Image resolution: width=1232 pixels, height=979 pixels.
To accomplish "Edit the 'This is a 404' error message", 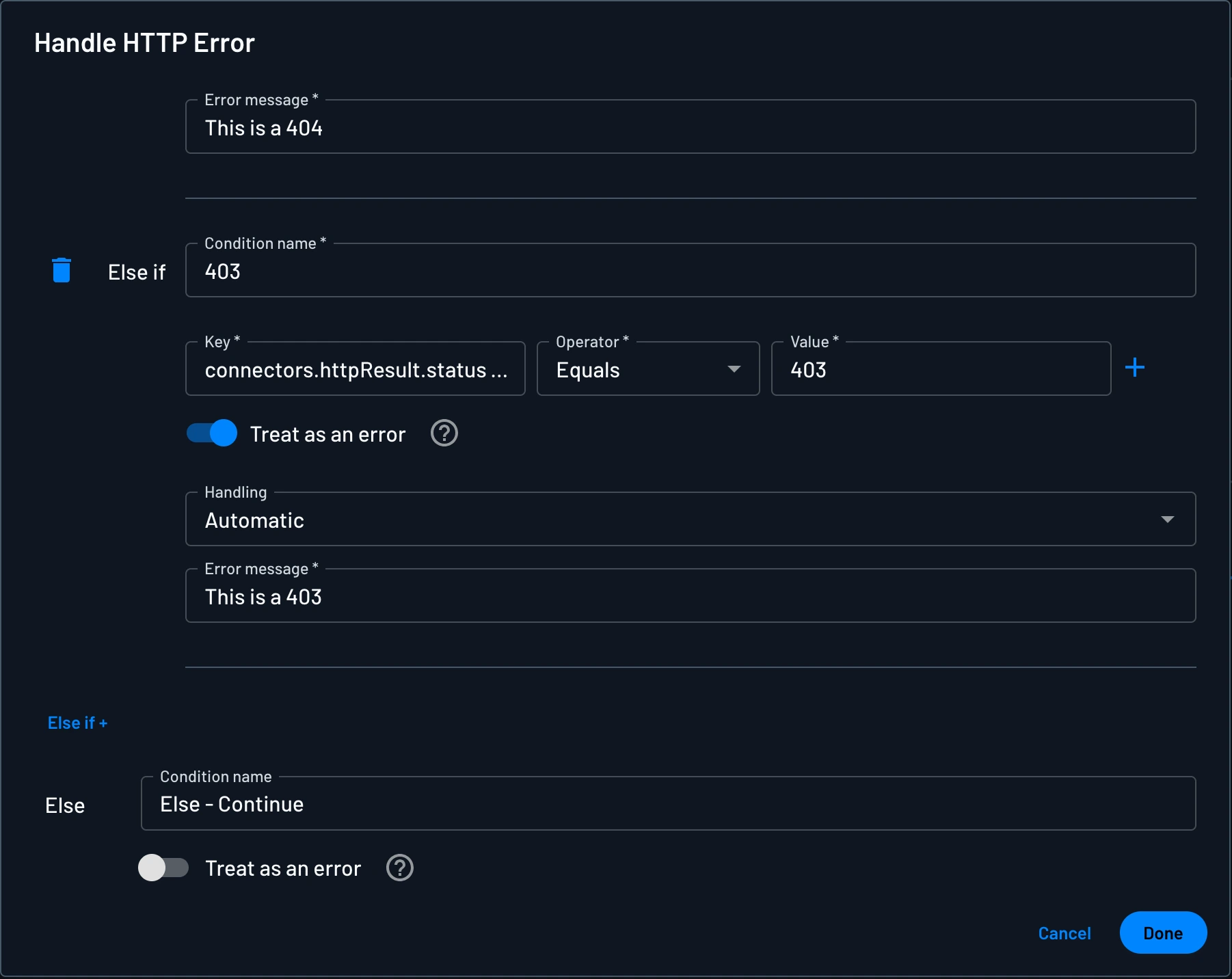I will [689, 126].
